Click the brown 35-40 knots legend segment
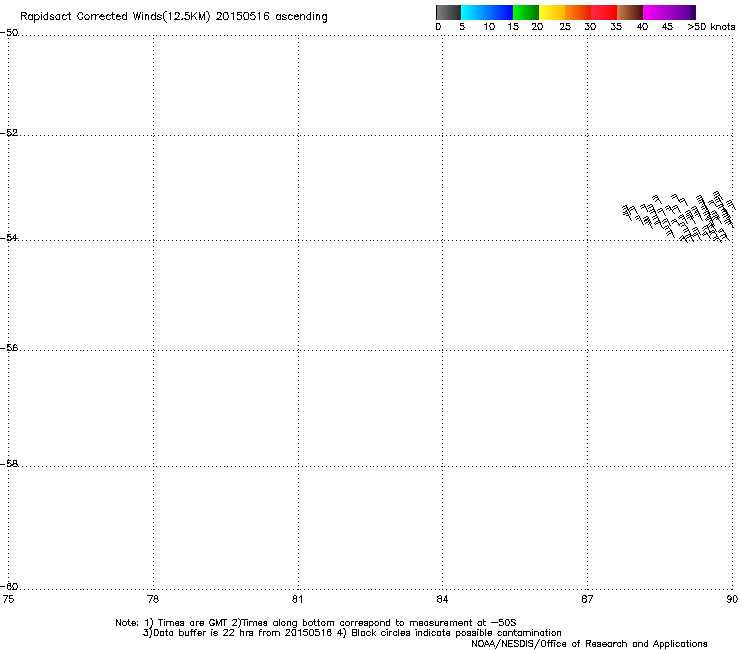The height and width of the screenshot is (650, 740). coord(630,12)
